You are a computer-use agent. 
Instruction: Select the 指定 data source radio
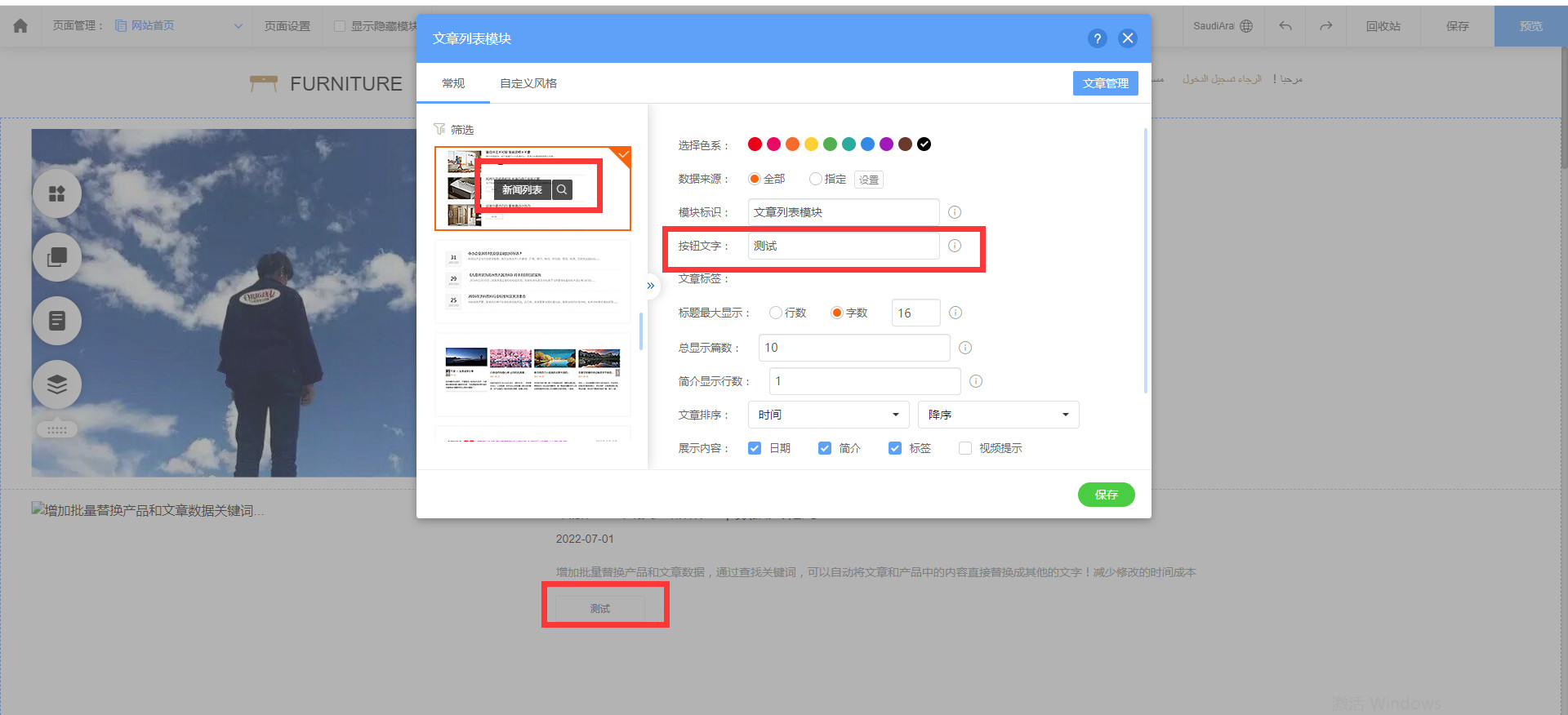(815, 179)
